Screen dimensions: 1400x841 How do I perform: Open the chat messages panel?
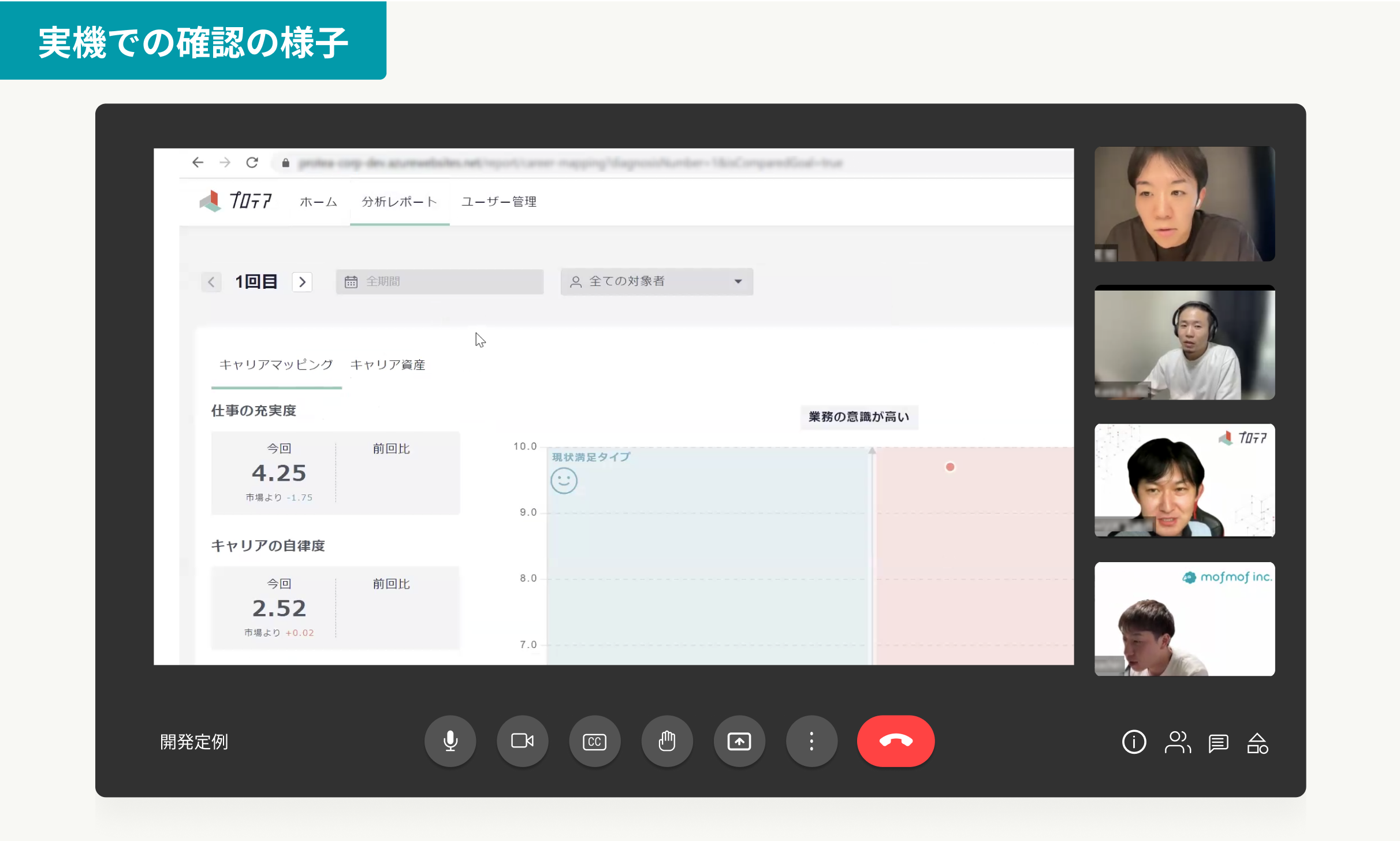[x=1218, y=743]
